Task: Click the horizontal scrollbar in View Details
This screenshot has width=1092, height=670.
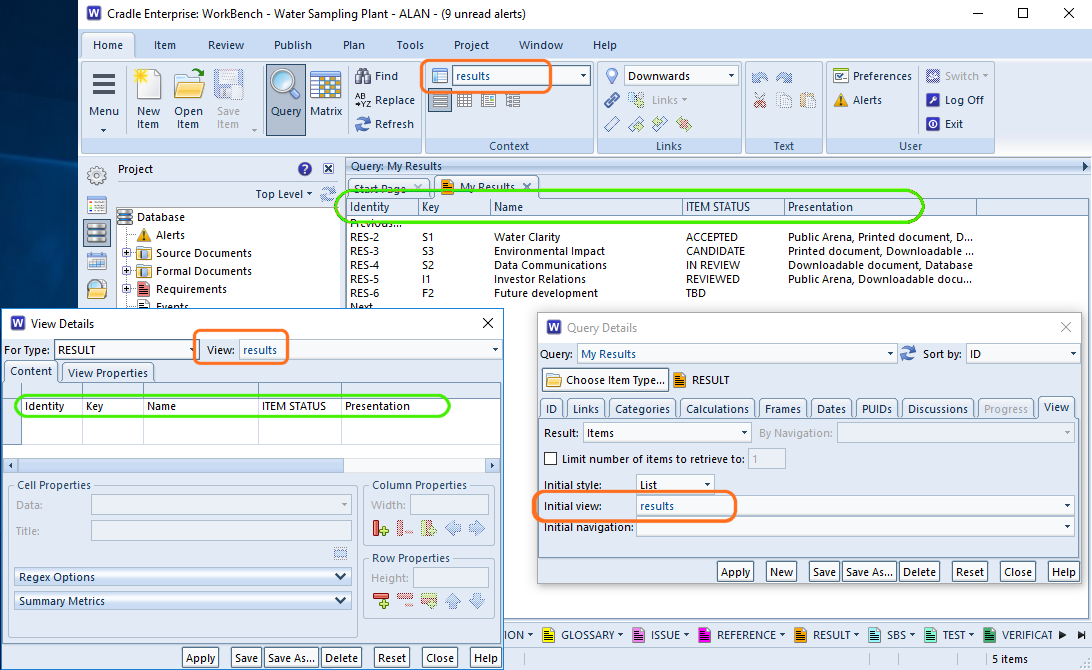Action: pyautogui.click(x=180, y=465)
